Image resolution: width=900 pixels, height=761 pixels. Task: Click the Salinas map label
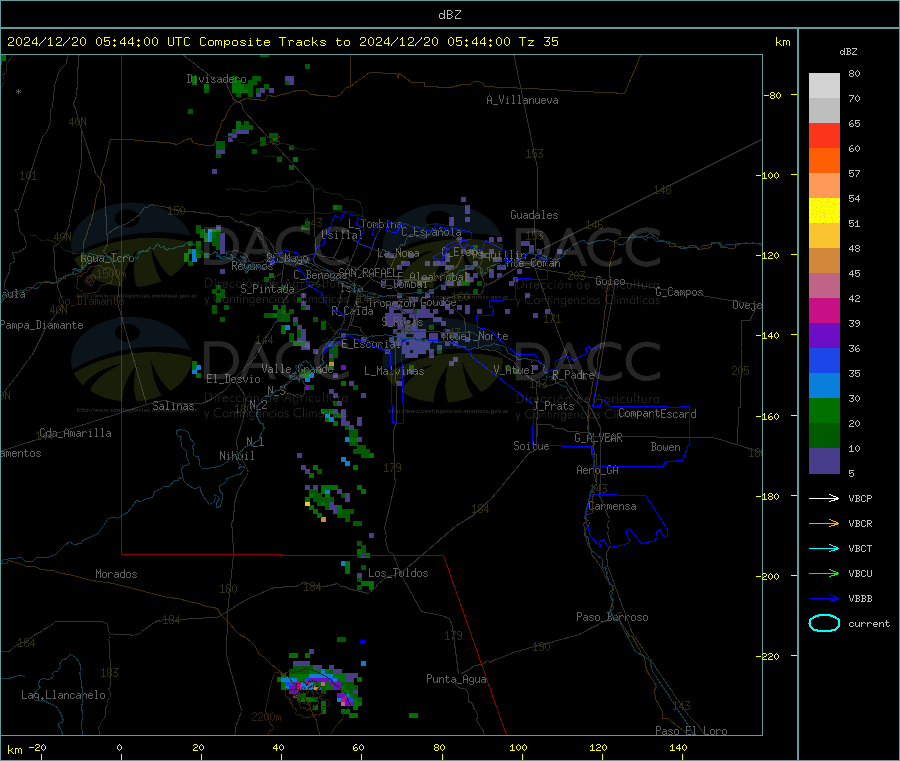coord(173,406)
